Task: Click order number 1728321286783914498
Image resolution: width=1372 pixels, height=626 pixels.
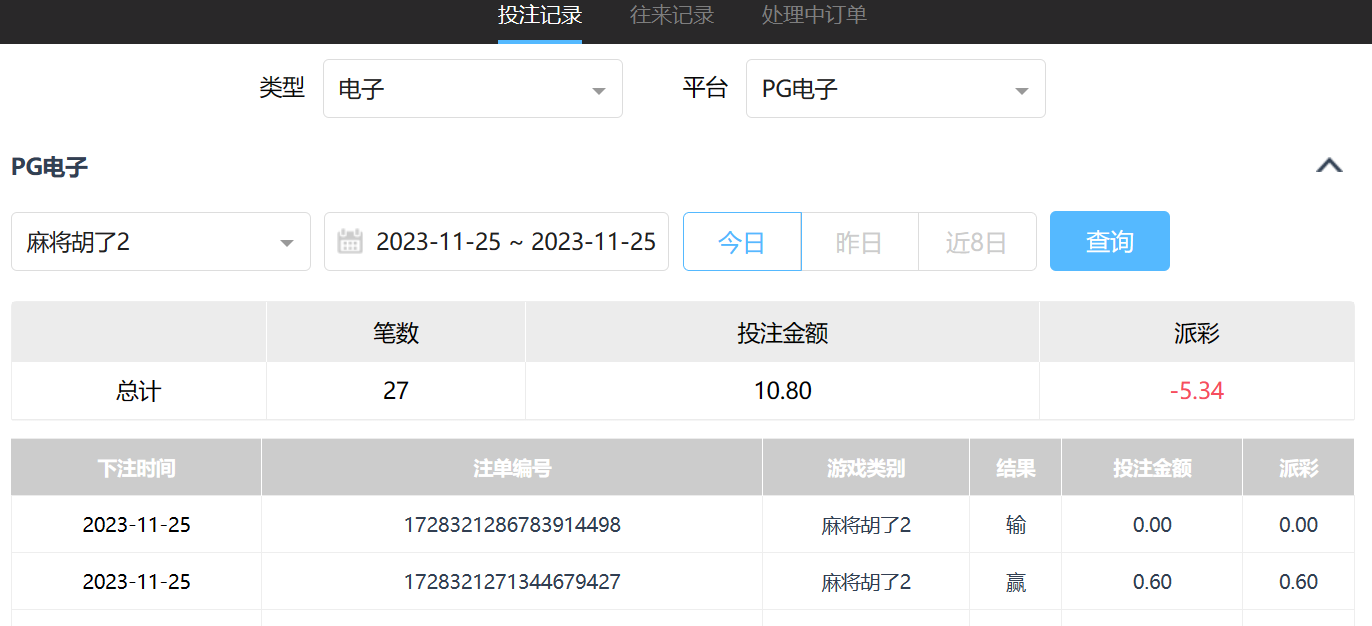Action: click(x=512, y=525)
